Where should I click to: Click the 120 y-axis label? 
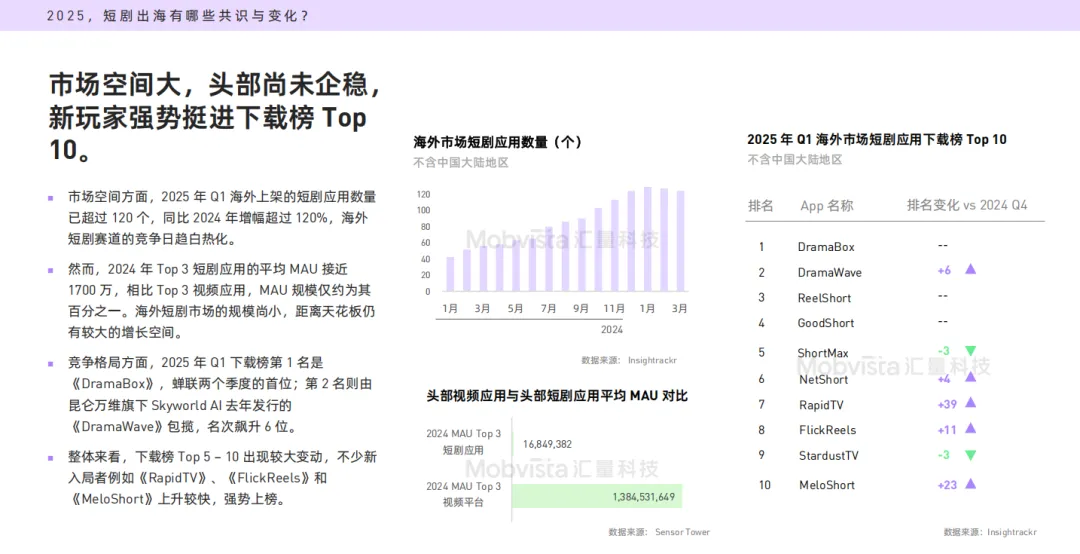click(423, 194)
